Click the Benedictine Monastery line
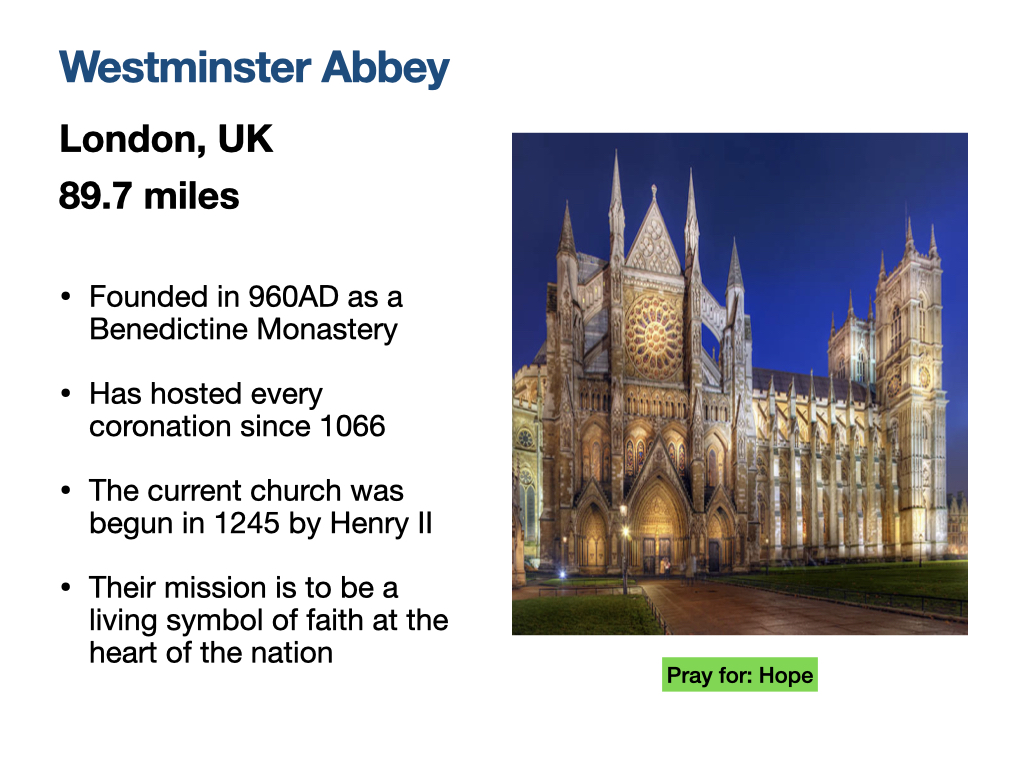Viewport: 1024px width, 768px height. (x=243, y=329)
